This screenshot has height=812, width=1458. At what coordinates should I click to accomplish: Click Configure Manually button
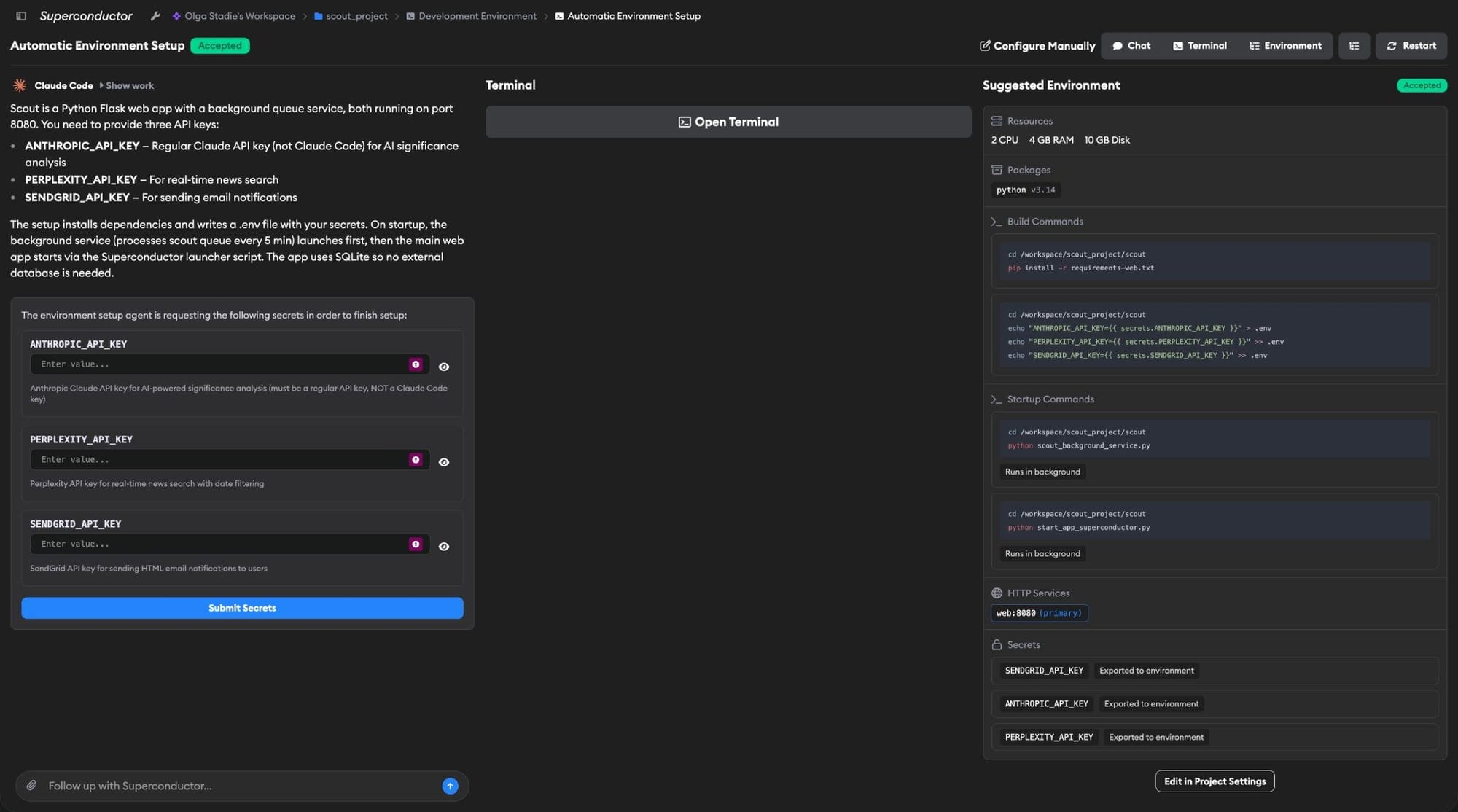click(1037, 46)
